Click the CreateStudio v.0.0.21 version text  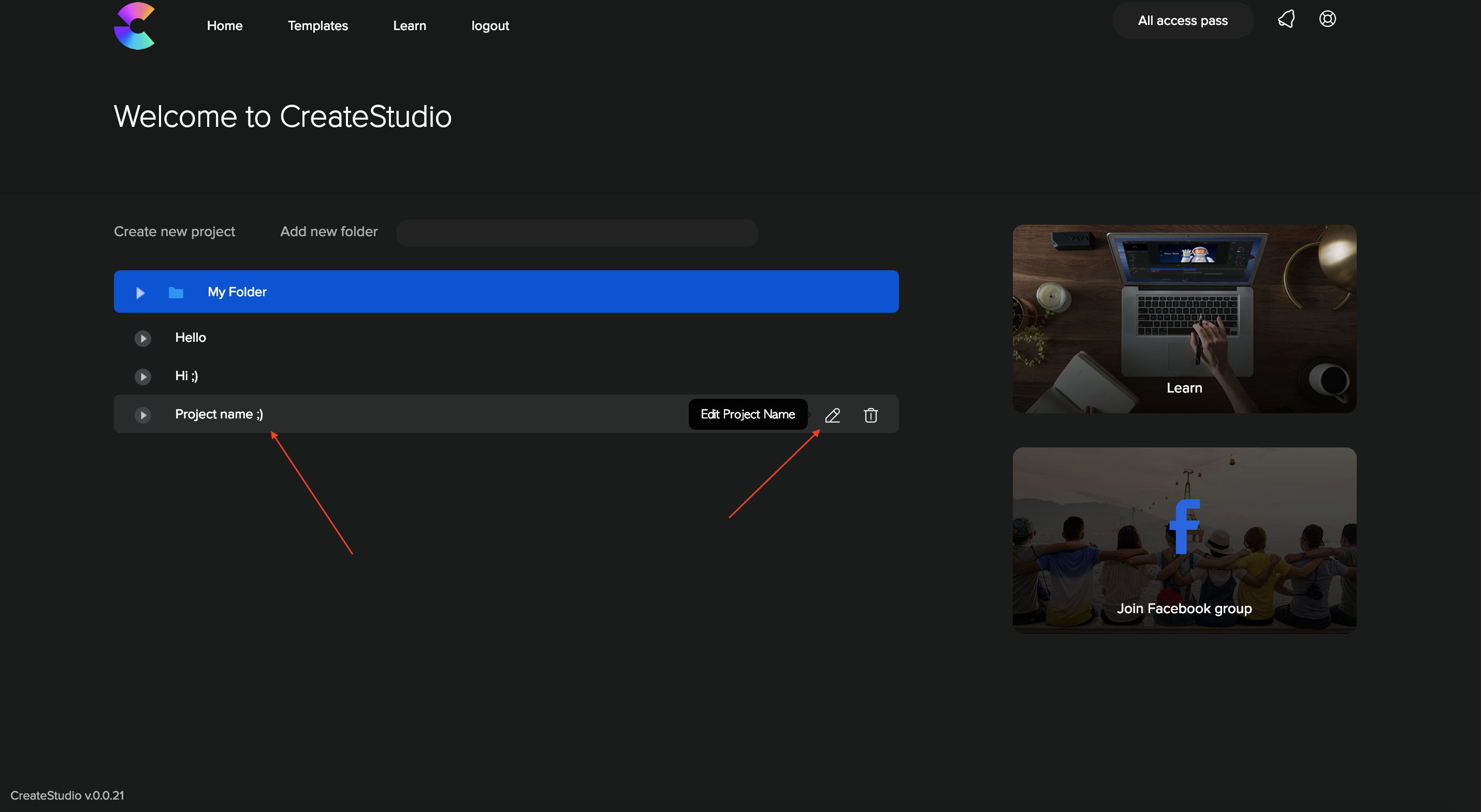click(x=67, y=795)
